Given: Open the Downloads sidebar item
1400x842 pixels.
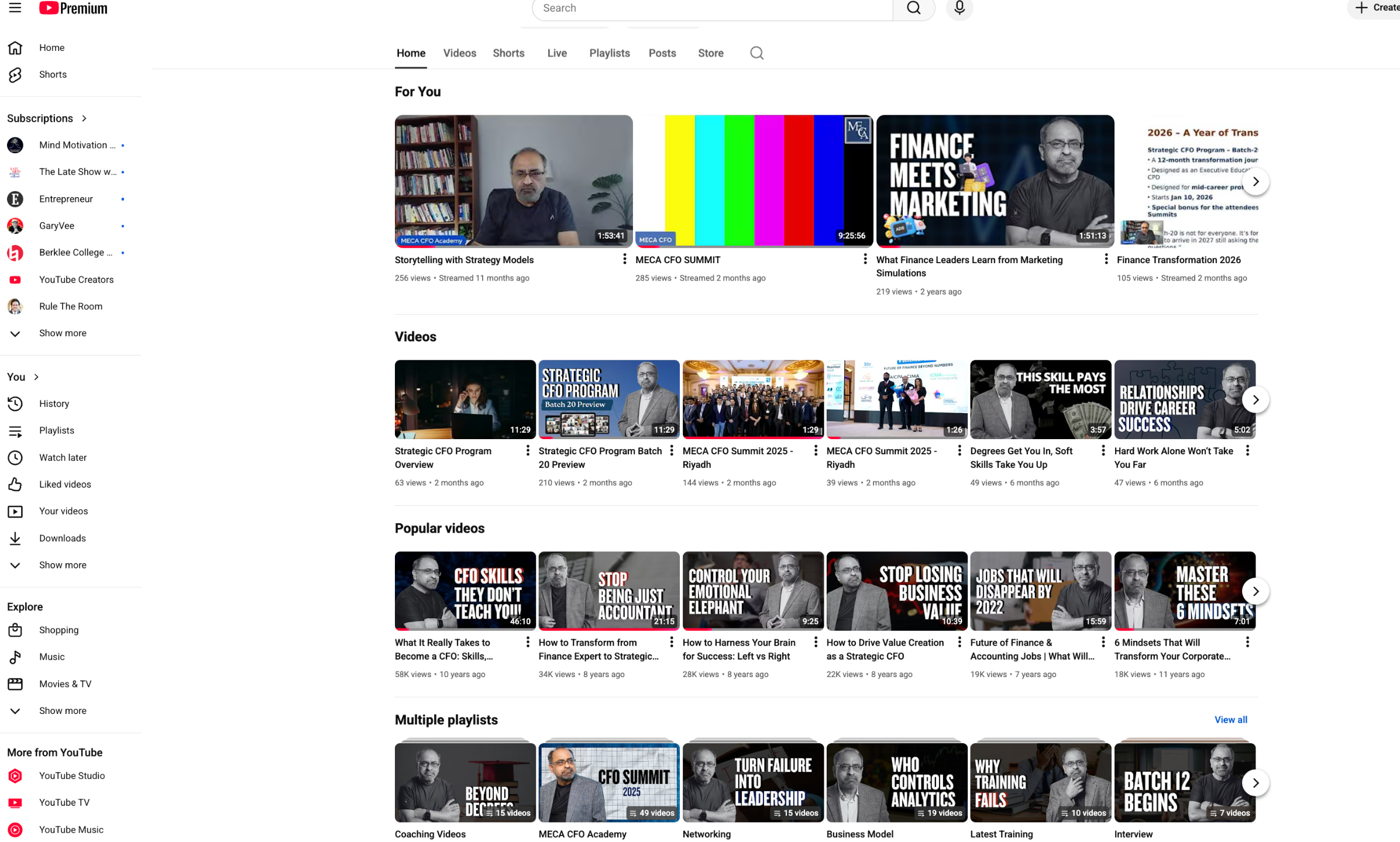Looking at the screenshot, I should pos(62,538).
